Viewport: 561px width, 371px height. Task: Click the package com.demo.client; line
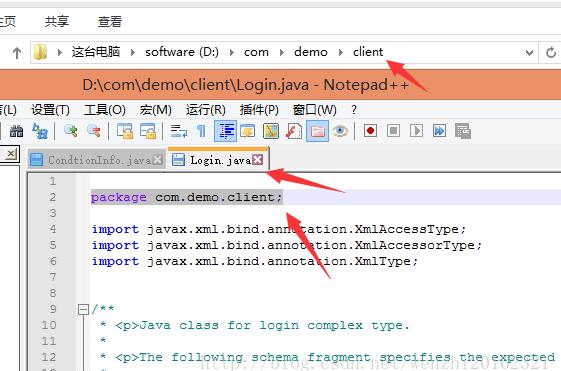pos(187,197)
